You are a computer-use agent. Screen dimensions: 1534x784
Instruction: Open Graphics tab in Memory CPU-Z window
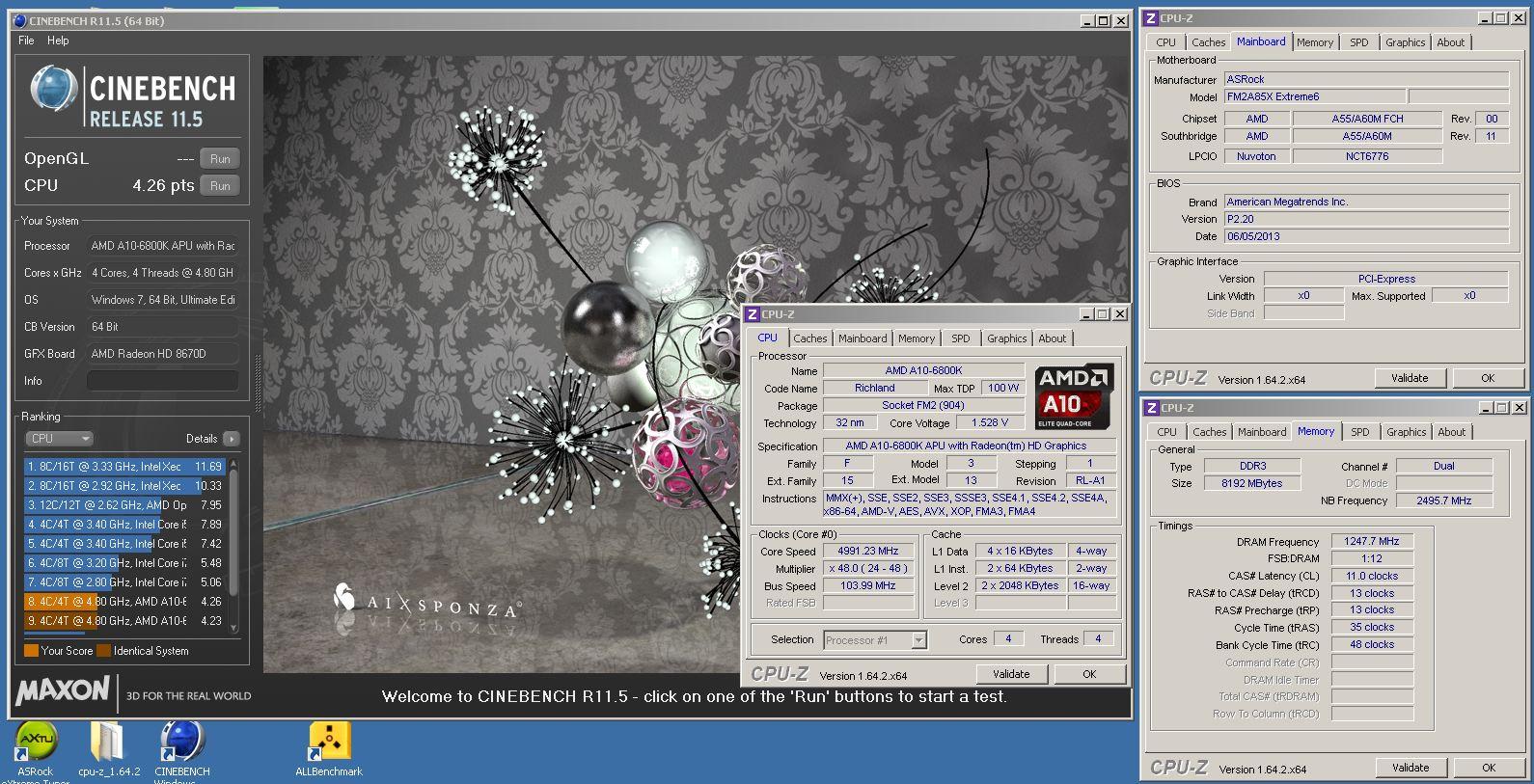coord(1406,432)
